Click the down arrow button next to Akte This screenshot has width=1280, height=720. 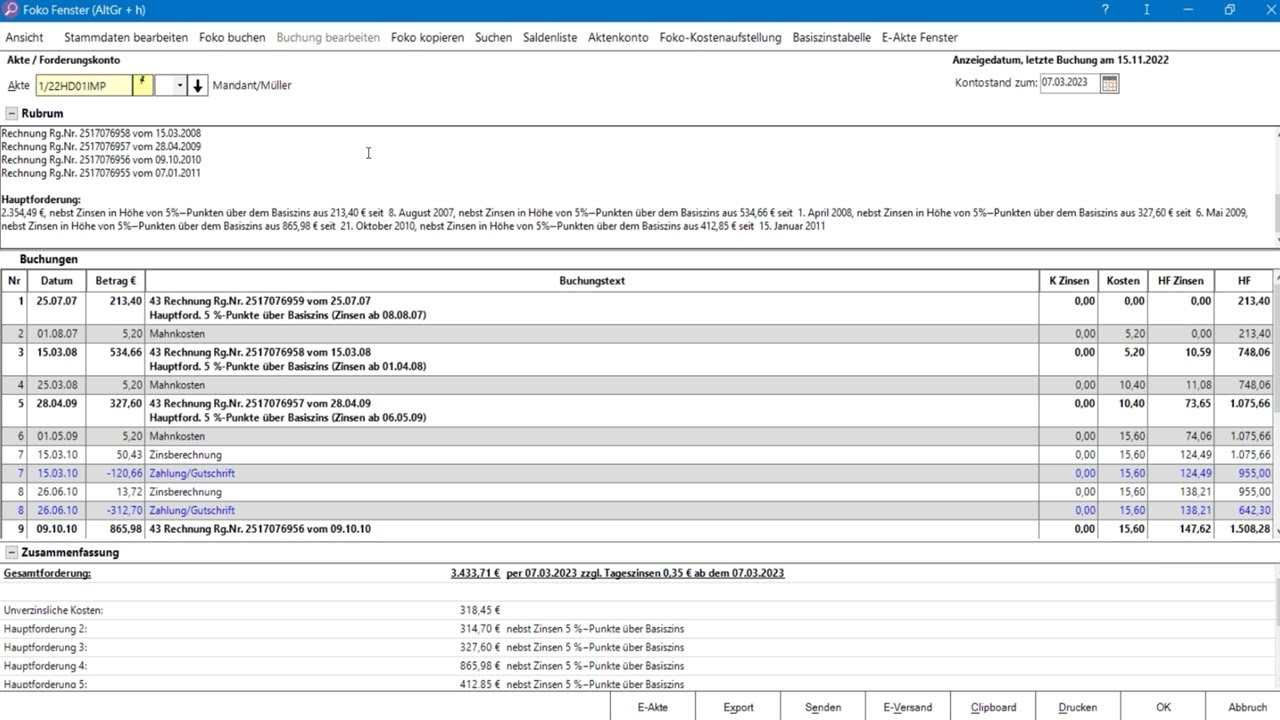pyautogui.click(x=198, y=85)
